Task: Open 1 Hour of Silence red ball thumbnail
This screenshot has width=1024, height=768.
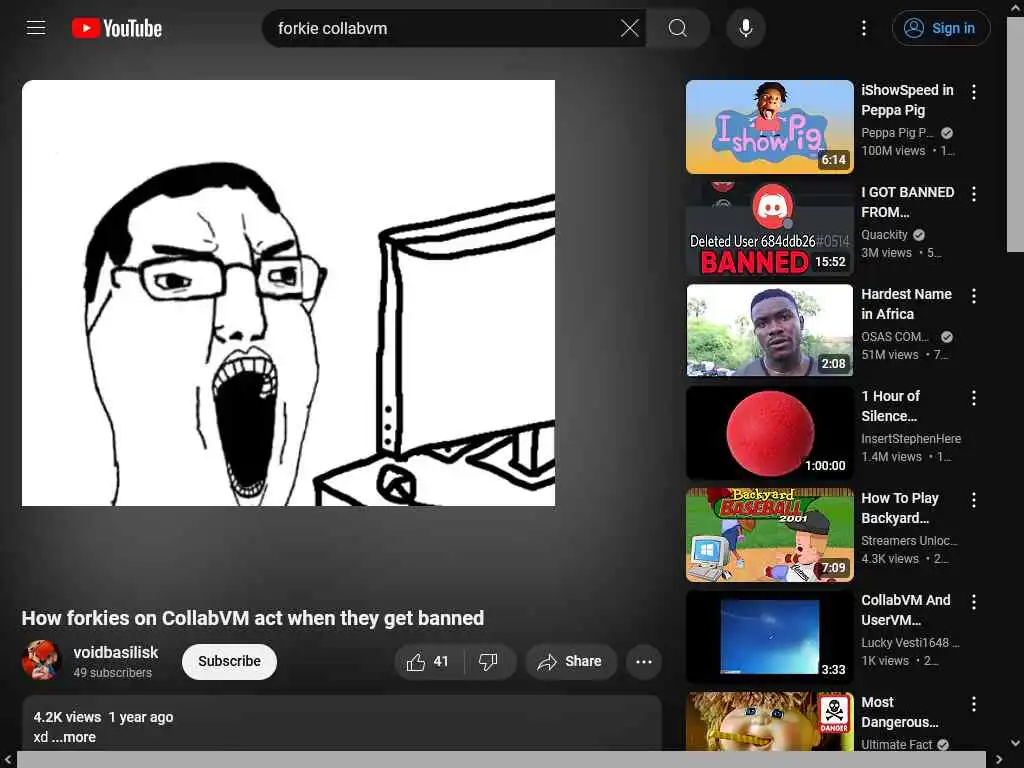Action: [769, 432]
